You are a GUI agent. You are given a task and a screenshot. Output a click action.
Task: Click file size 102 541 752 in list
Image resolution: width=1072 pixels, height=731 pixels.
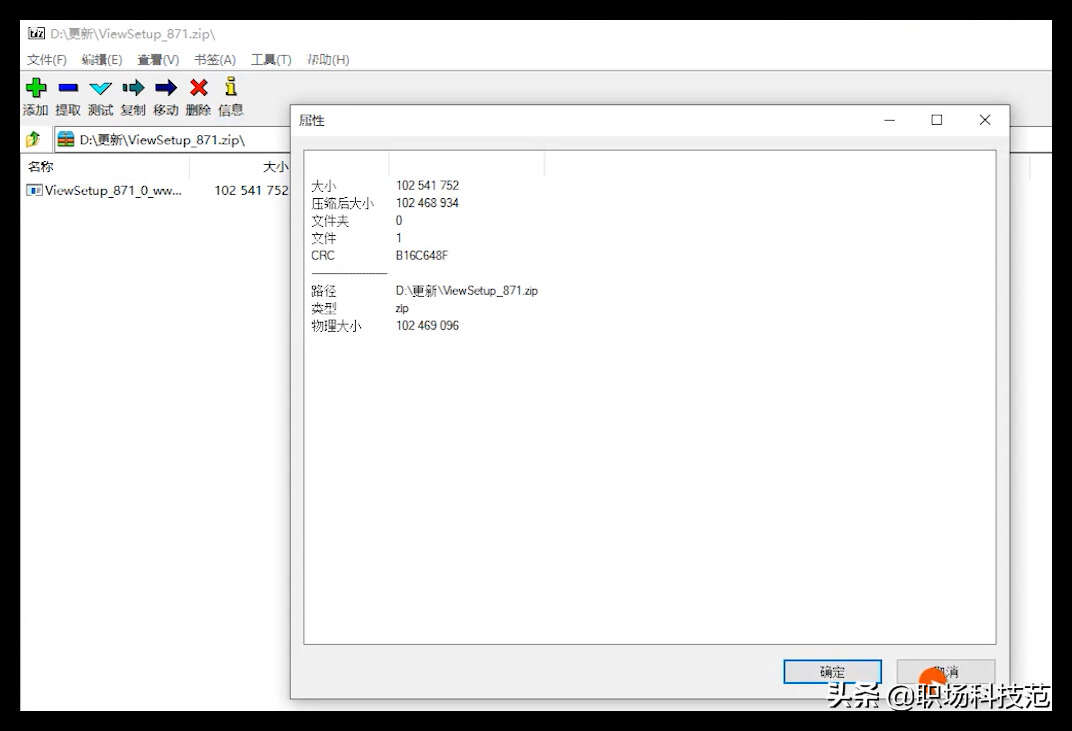point(252,191)
